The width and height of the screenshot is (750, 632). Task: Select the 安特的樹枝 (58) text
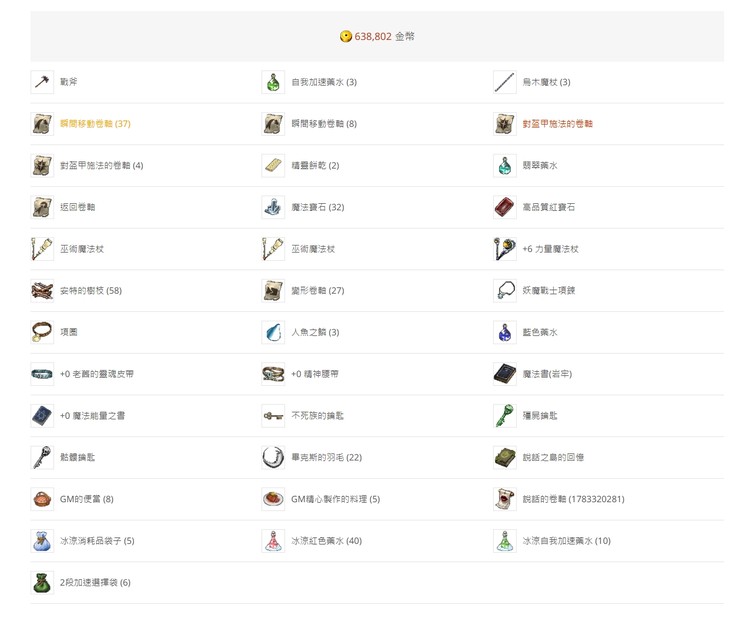(91, 290)
